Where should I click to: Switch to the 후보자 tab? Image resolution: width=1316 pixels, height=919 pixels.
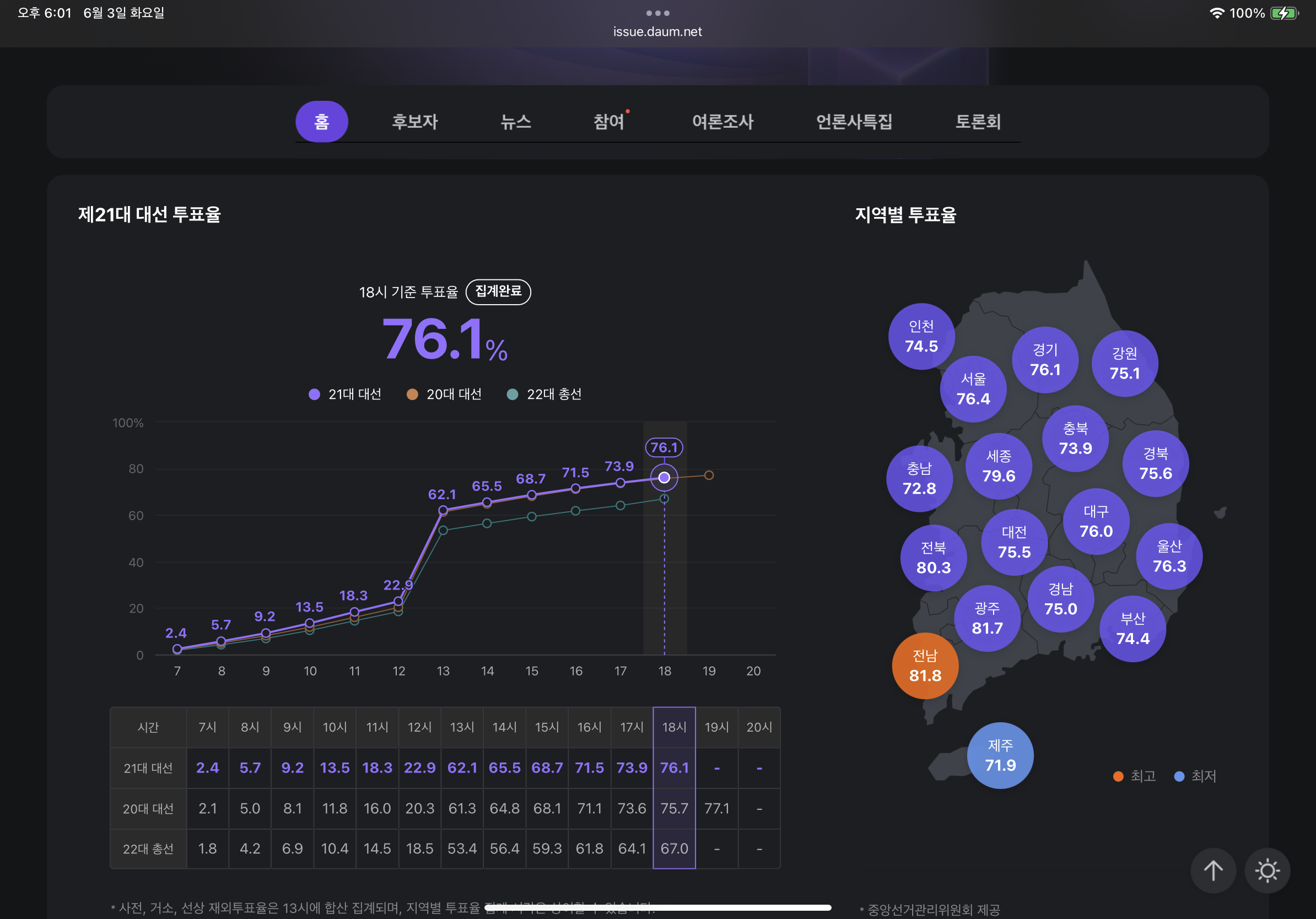click(414, 121)
